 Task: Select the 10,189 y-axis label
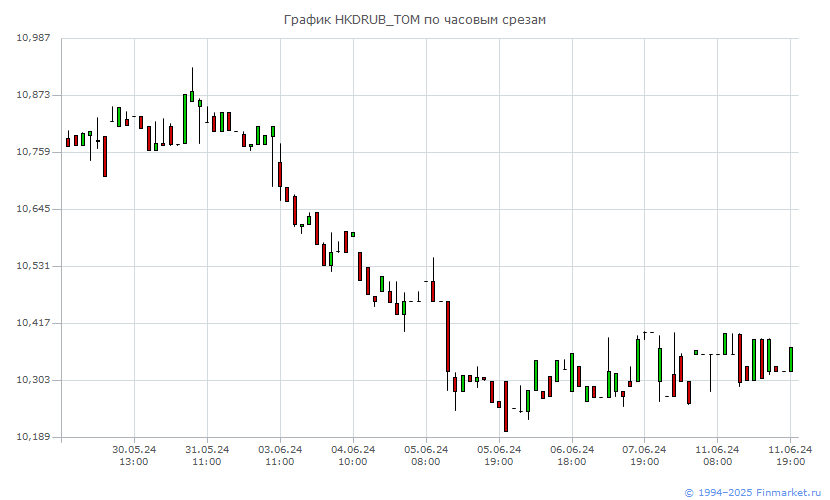point(33,437)
